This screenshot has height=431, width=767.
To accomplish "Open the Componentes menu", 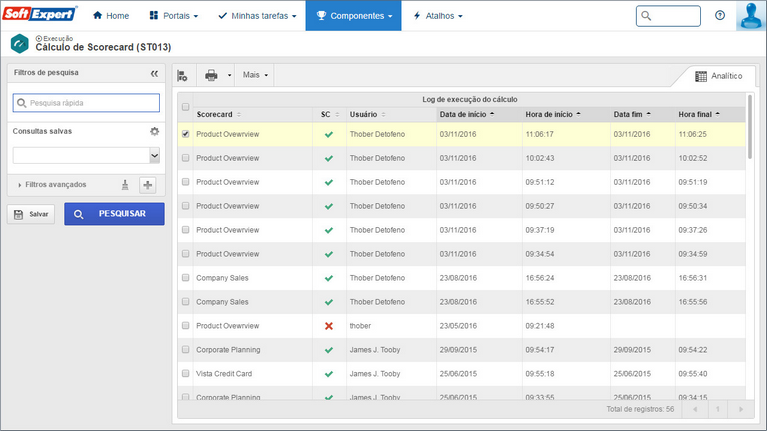I will [x=354, y=16].
